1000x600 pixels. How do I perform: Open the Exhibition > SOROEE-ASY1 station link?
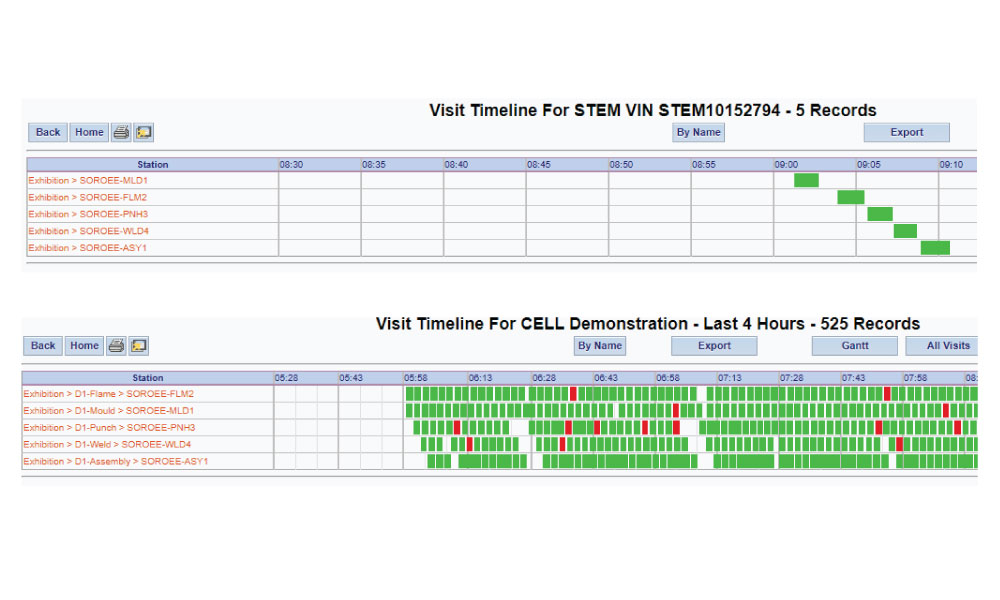click(87, 248)
